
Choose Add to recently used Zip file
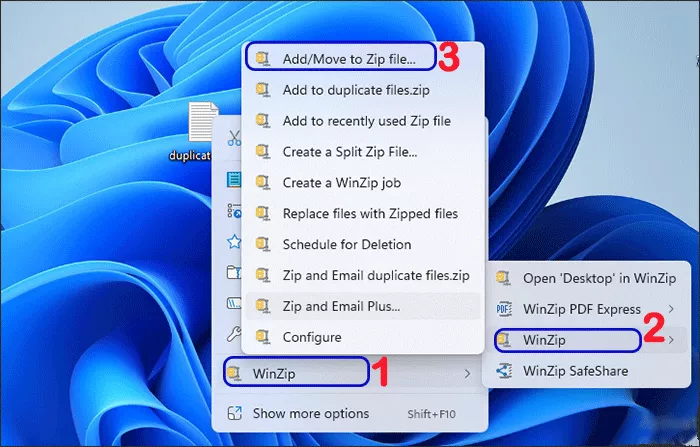[362, 121]
